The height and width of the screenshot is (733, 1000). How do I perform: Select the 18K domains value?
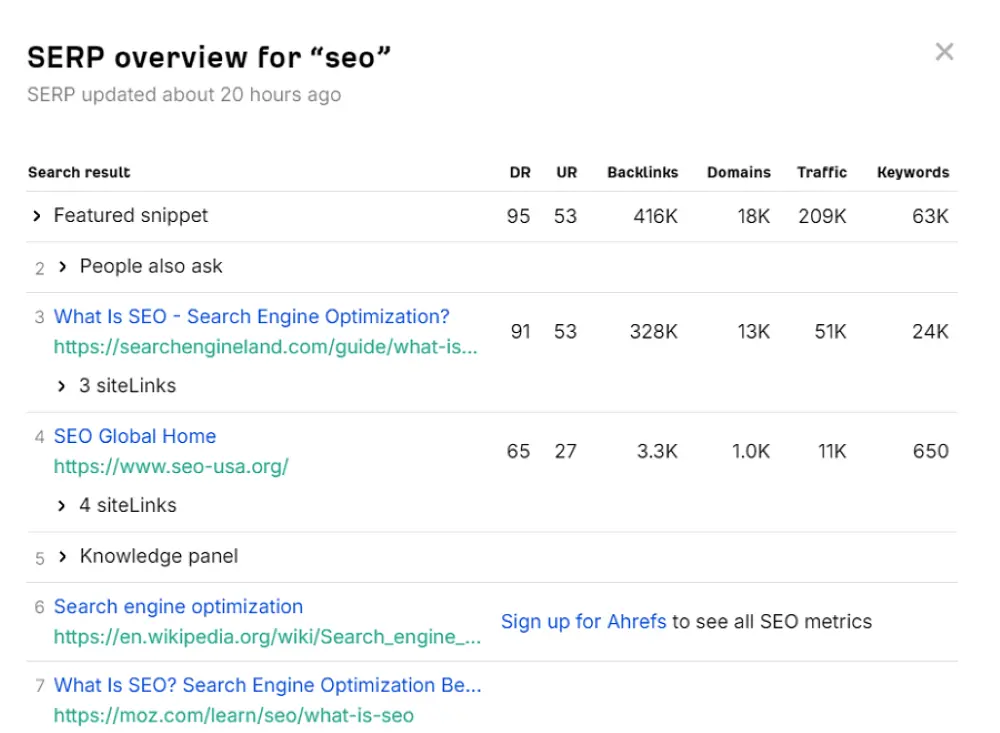[x=754, y=216]
